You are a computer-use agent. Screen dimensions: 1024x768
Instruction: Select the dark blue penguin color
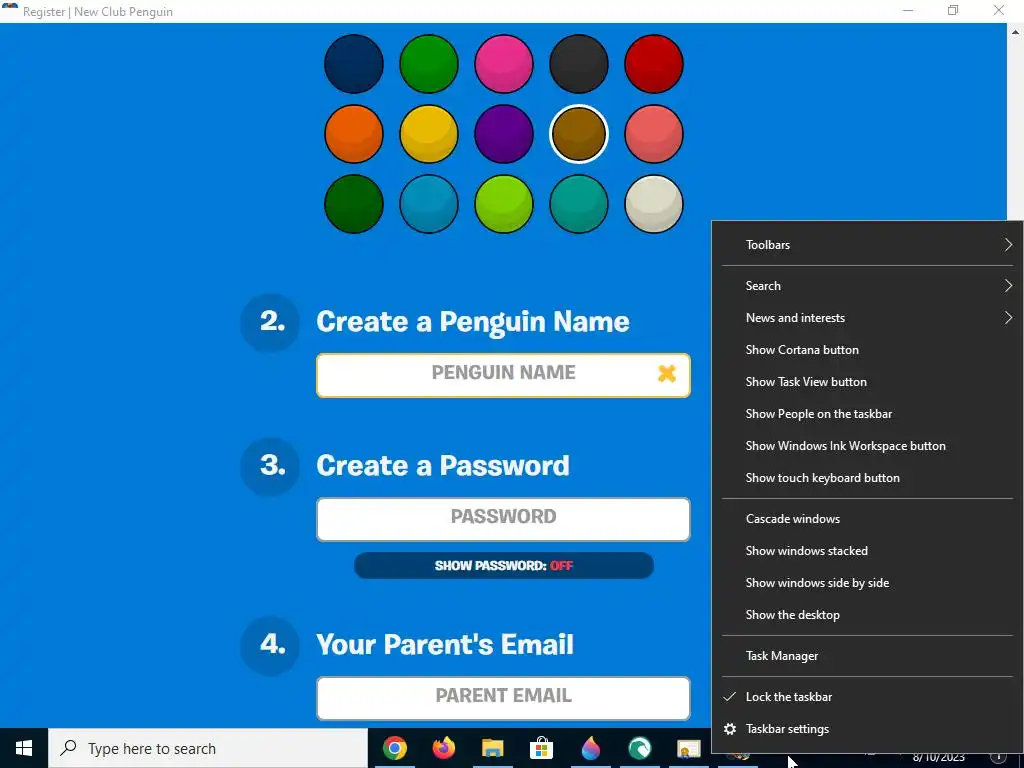pos(353,64)
